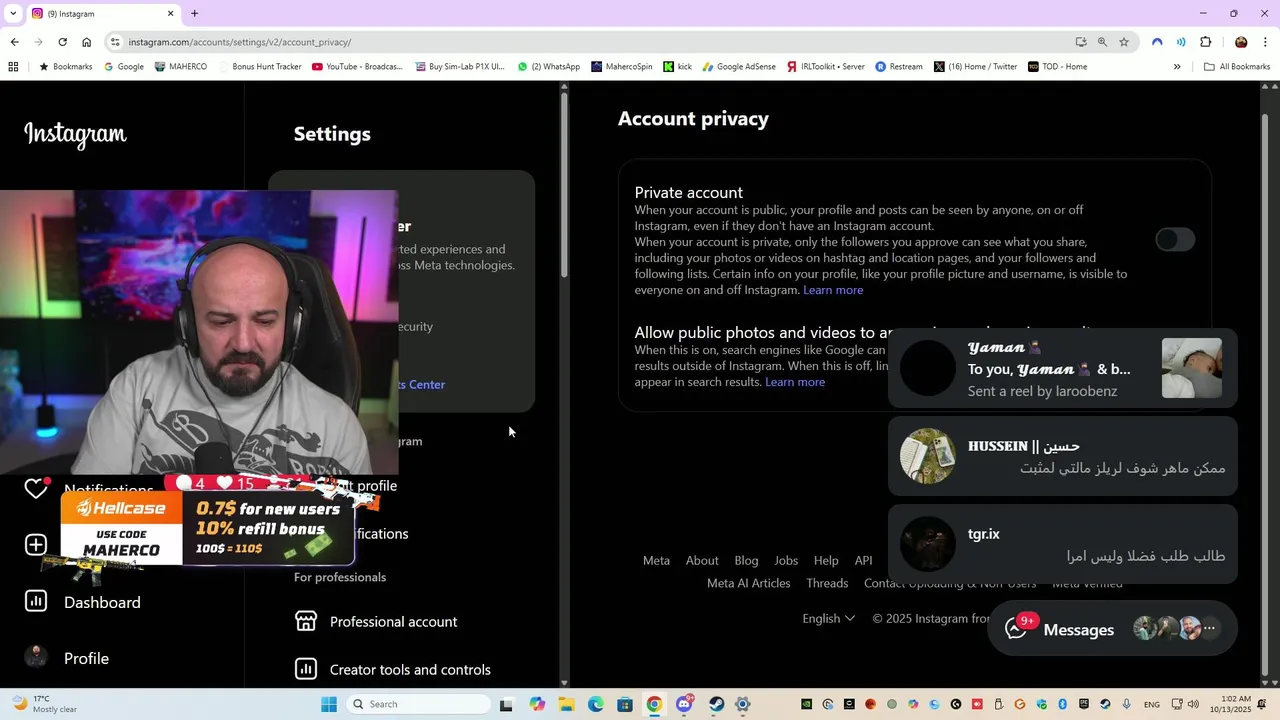Screen dimensions: 1280x720
Task: Click Learn more under Private account
Action: tap(833, 290)
